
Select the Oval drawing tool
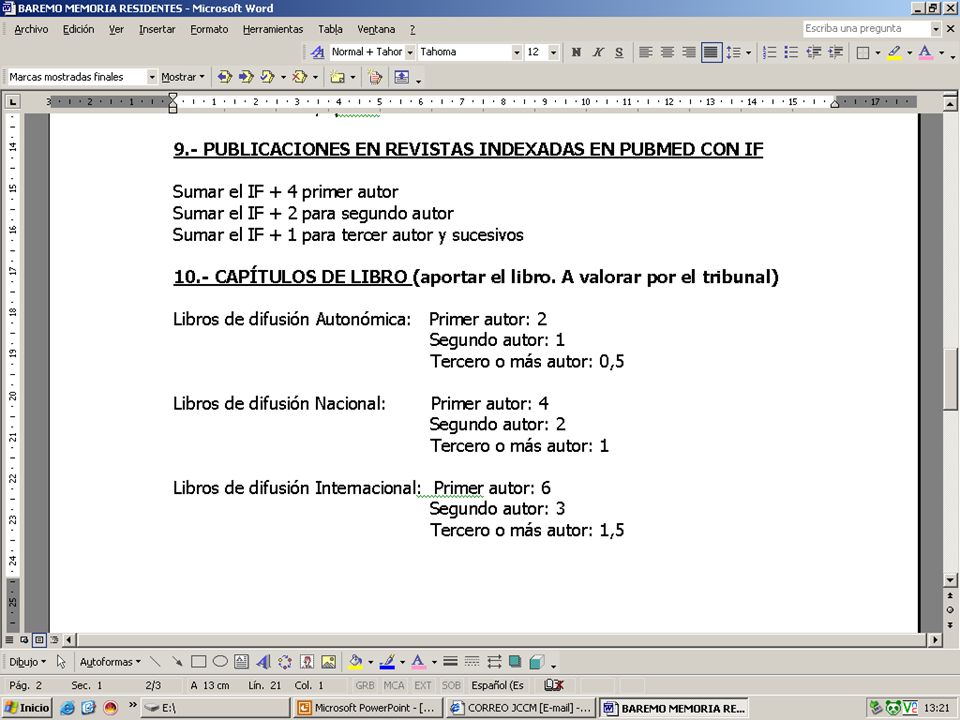[x=220, y=662]
